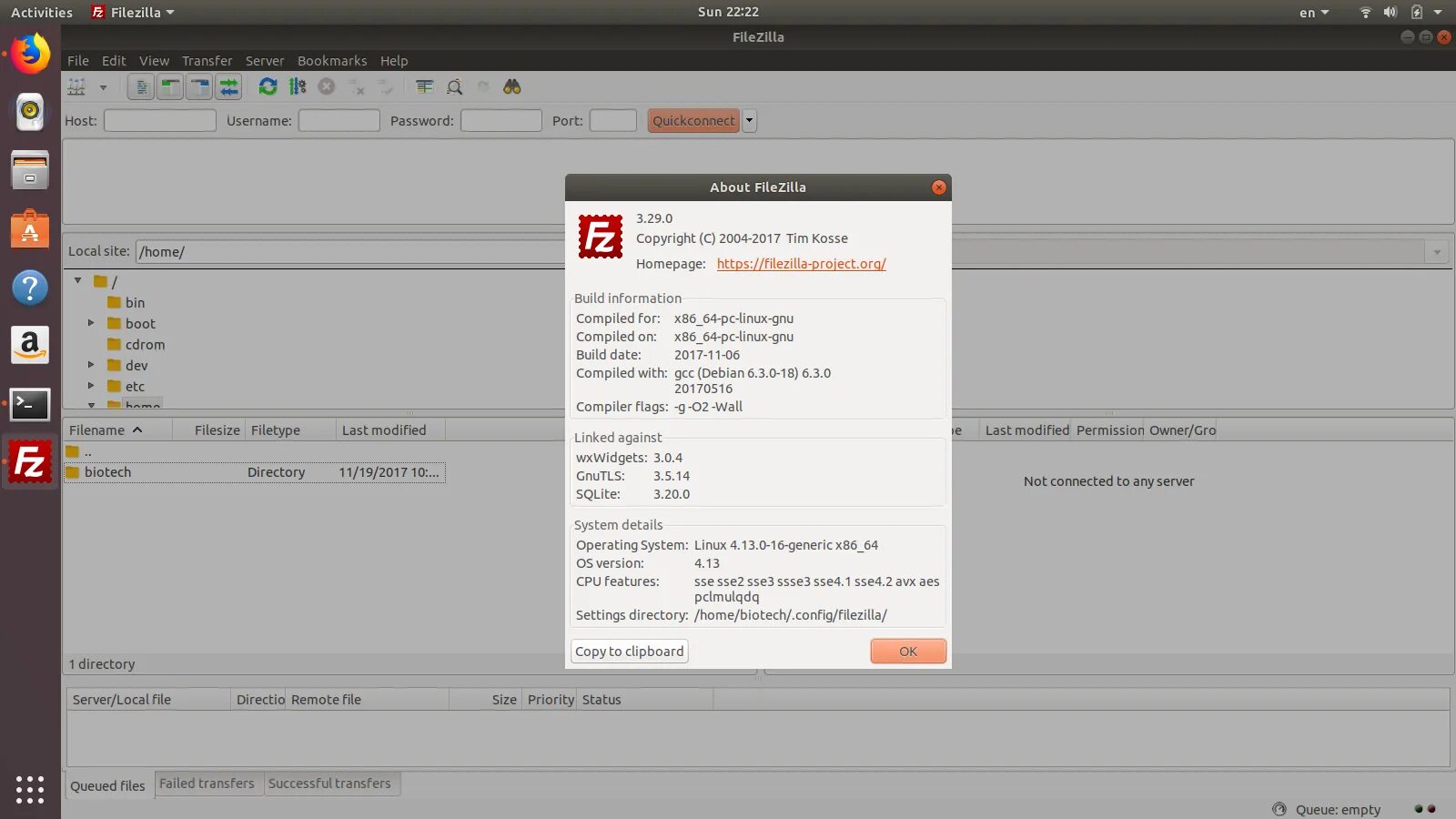1456x819 pixels.
Task: Sort local files by Filetype column
Action: tap(290, 430)
